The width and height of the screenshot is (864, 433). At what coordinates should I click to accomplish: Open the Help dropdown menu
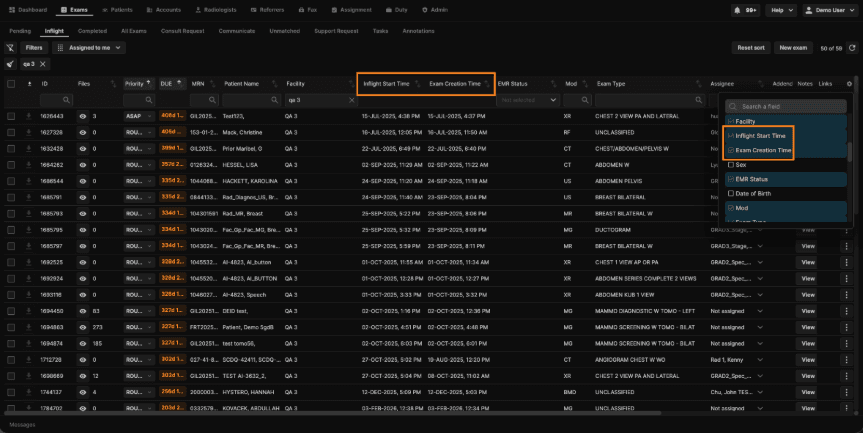pos(781,10)
